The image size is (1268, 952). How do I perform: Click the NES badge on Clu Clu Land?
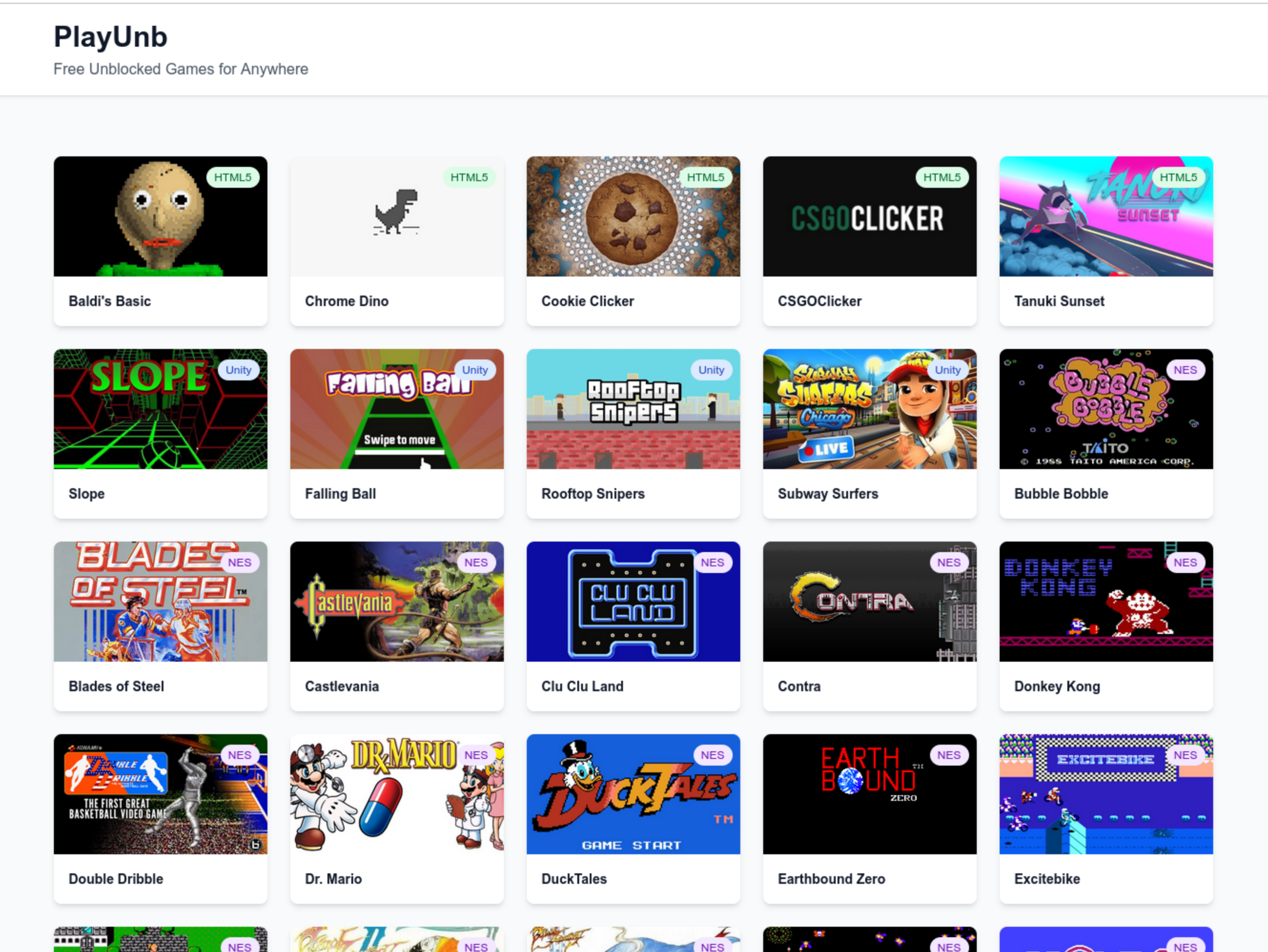coord(713,563)
